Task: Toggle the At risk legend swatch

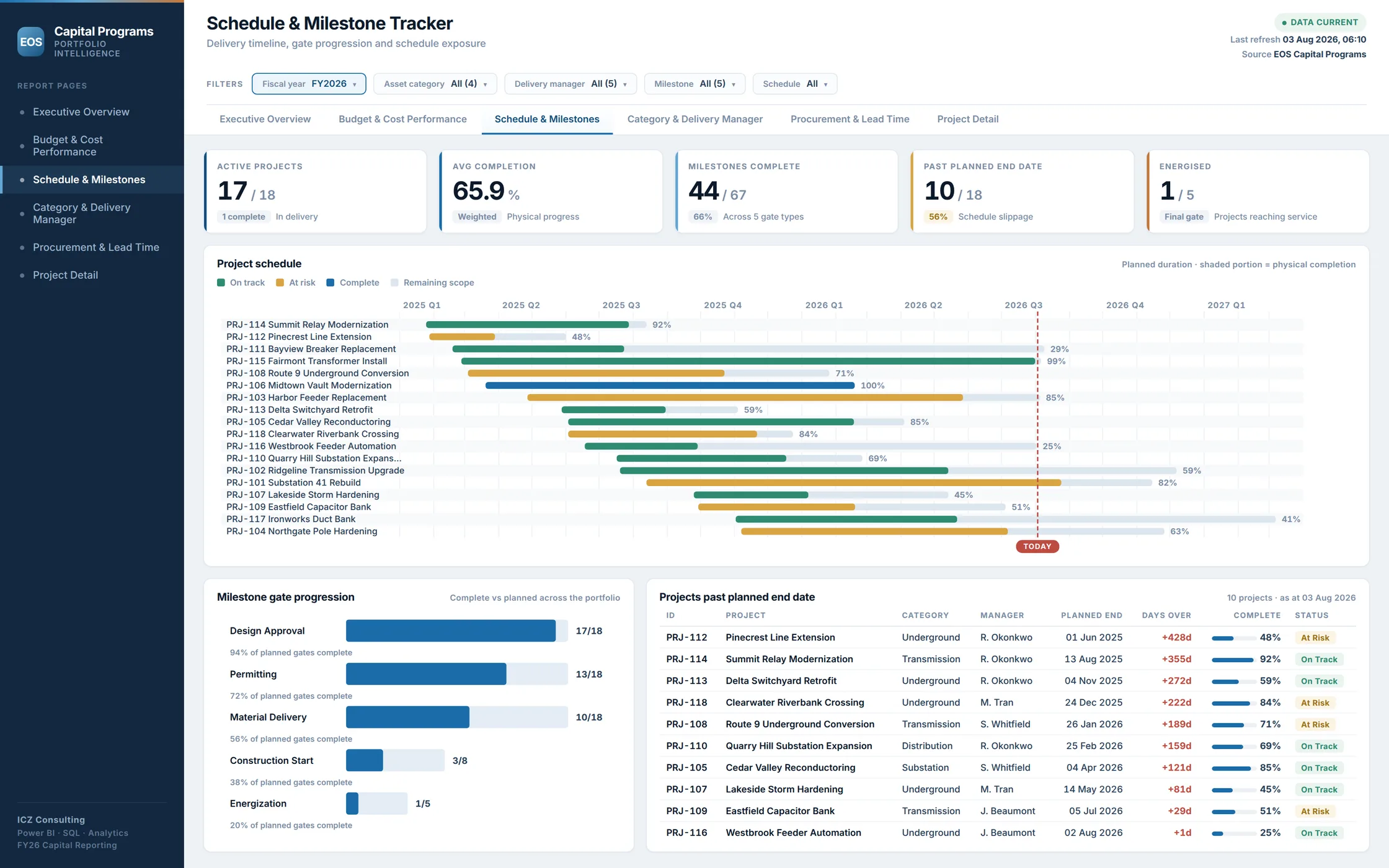Action: pyautogui.click(x=280, y=283)
